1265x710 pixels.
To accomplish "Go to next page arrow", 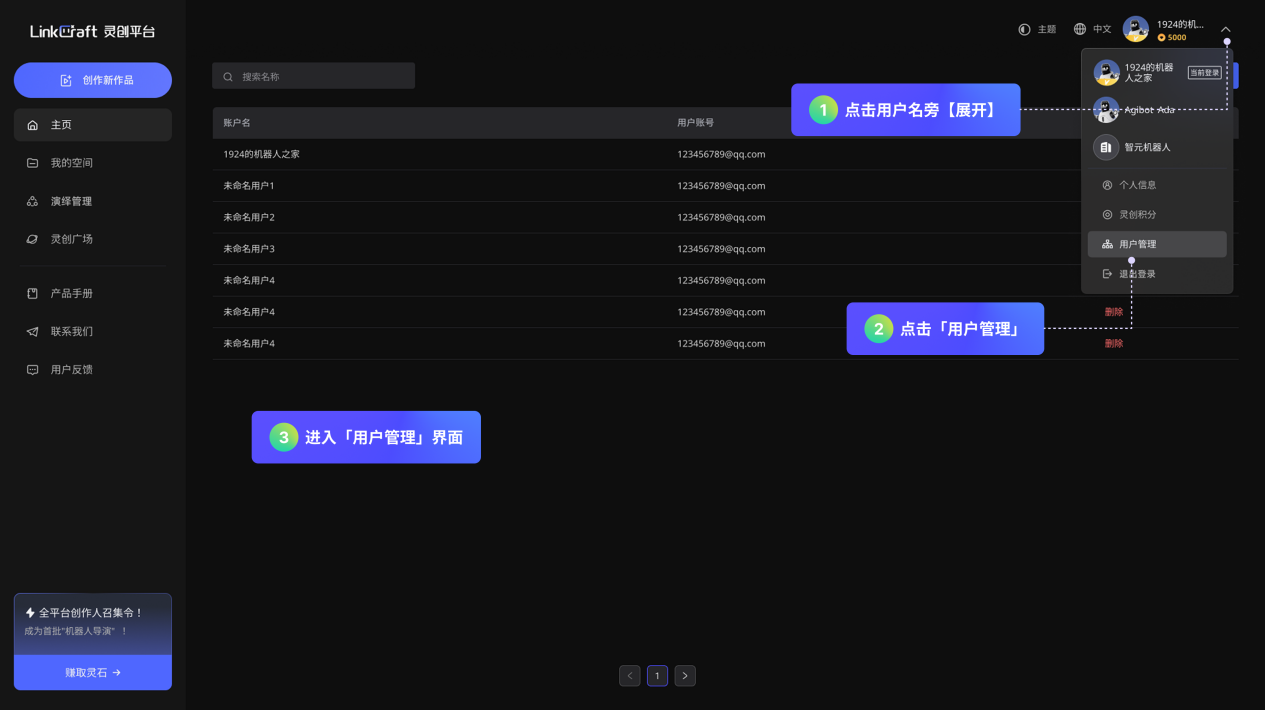I will 685,676.
